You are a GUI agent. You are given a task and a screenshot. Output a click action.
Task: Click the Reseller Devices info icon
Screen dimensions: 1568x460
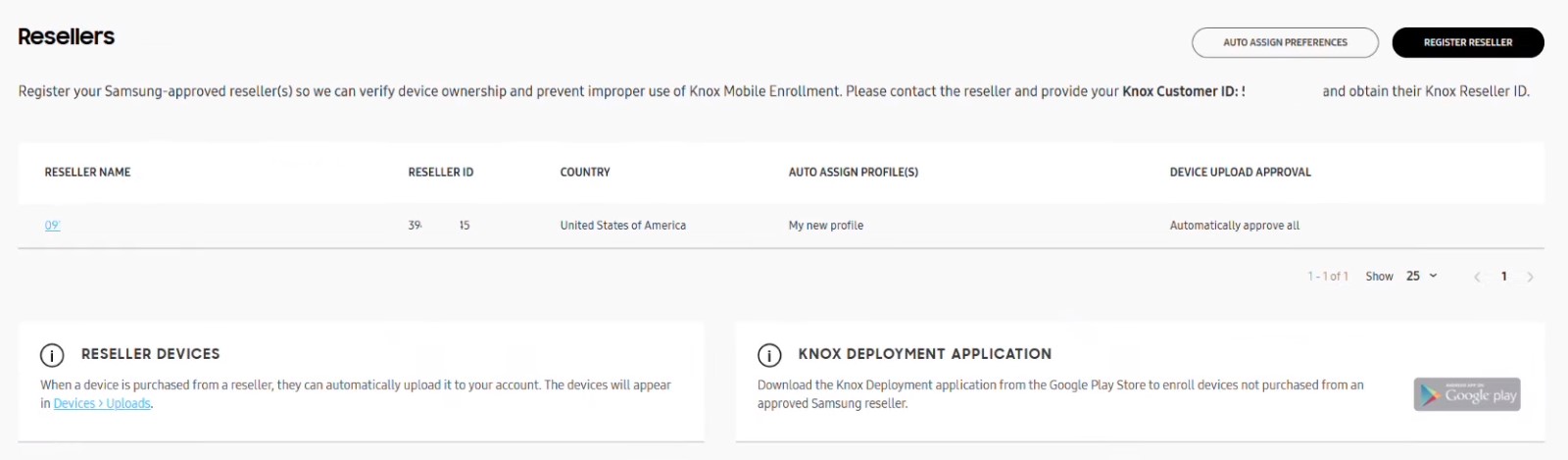(52, 355)
